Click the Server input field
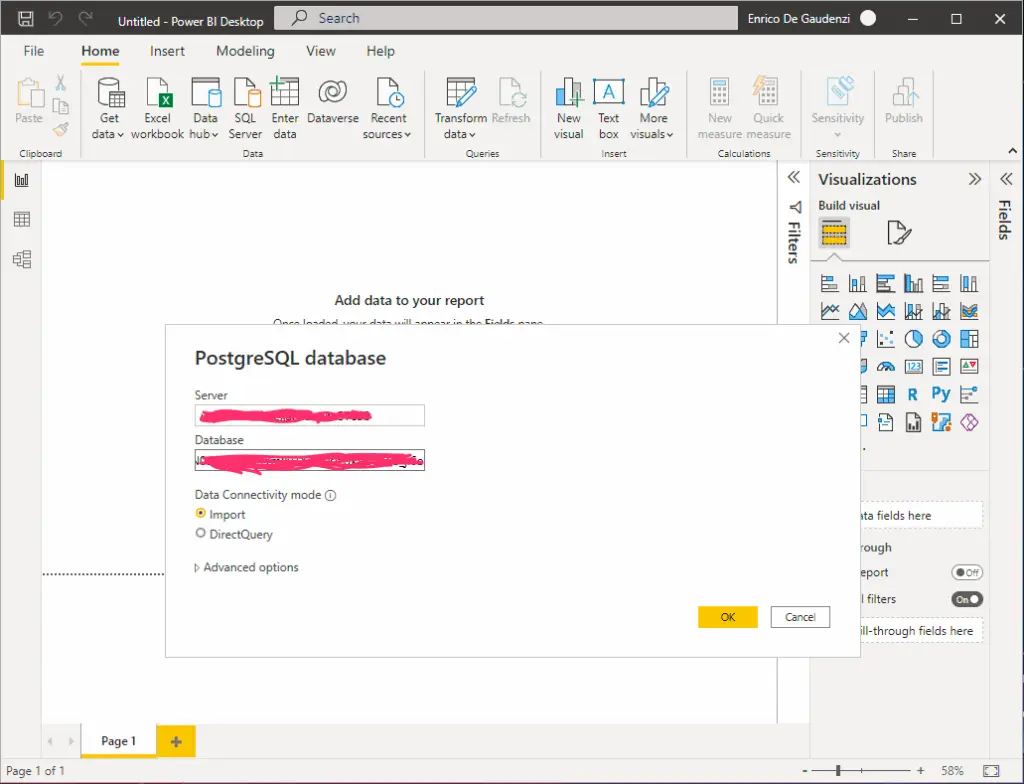This screenshot has width=1024, height=784. coord(310,415)
